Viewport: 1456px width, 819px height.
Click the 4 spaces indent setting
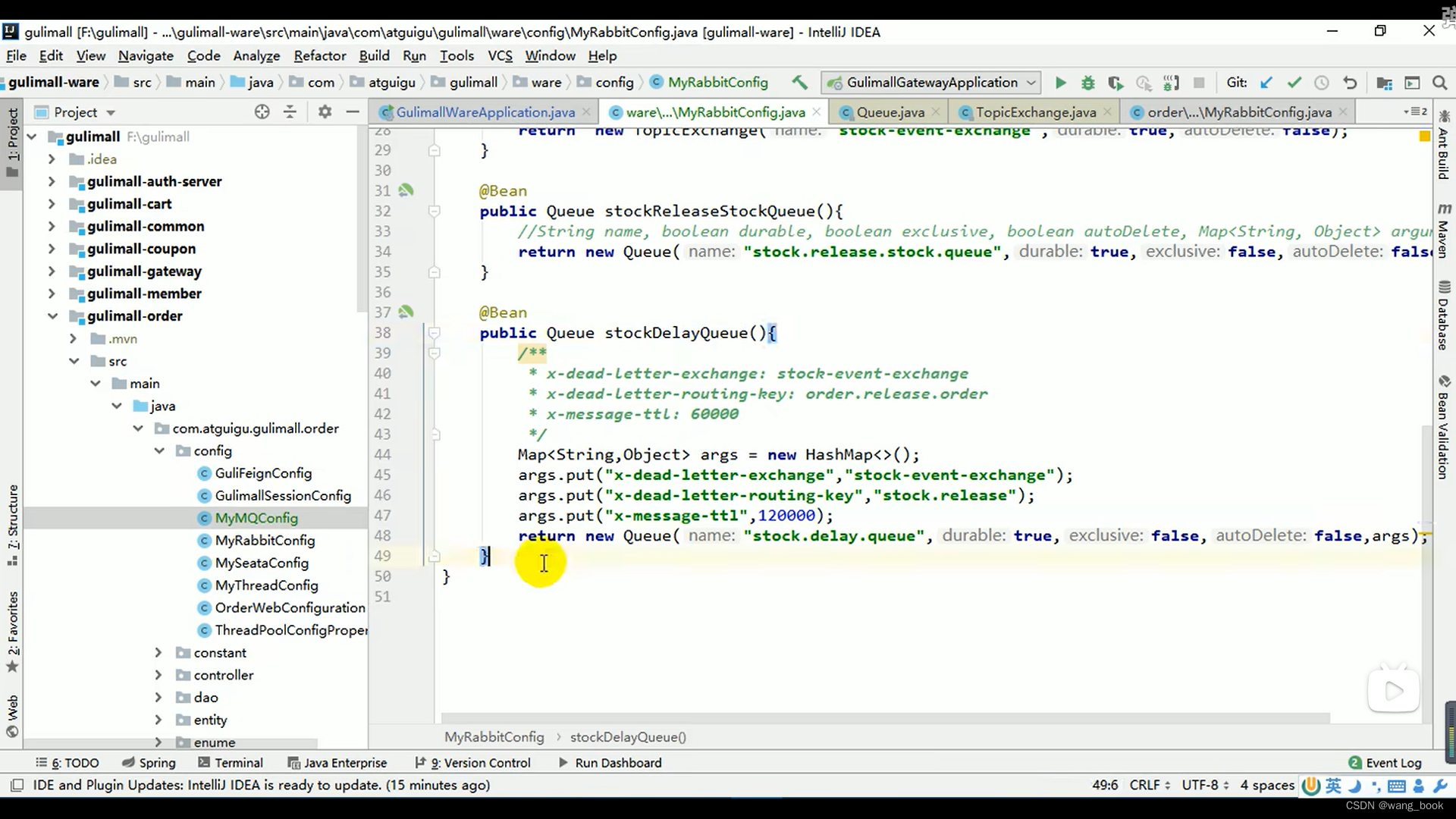(x=1267, y=785)
